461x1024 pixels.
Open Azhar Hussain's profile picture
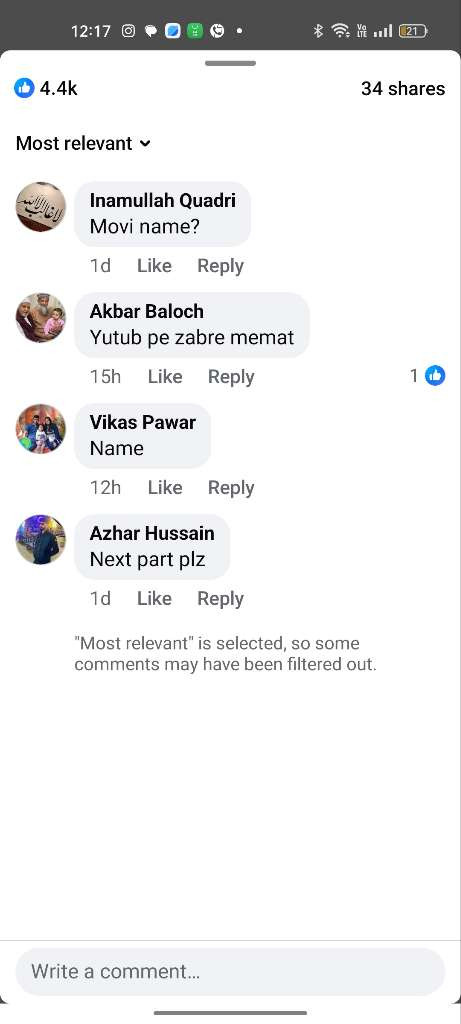40,540
